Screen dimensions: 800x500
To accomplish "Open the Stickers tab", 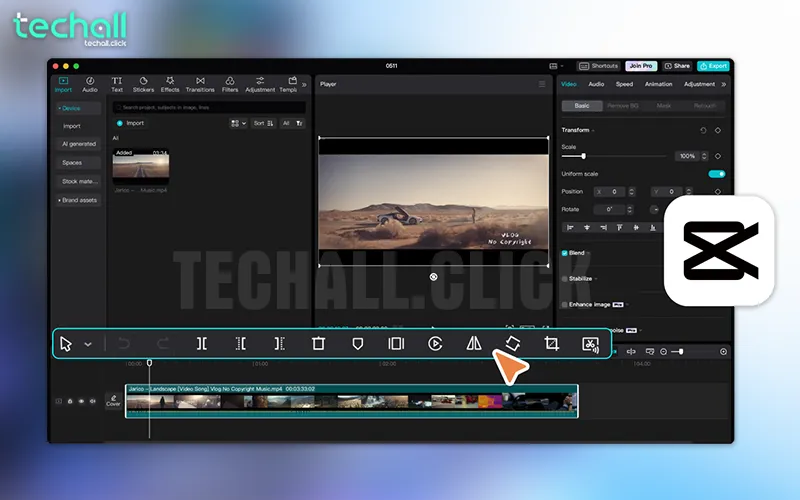I will pos(143,85).
